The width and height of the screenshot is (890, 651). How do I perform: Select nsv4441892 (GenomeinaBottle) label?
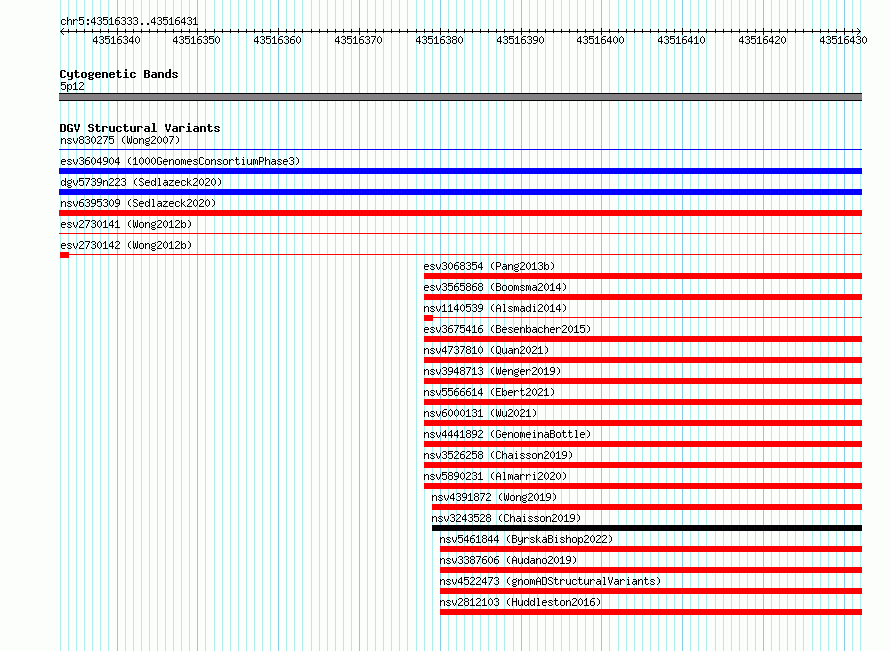(507, 434)
